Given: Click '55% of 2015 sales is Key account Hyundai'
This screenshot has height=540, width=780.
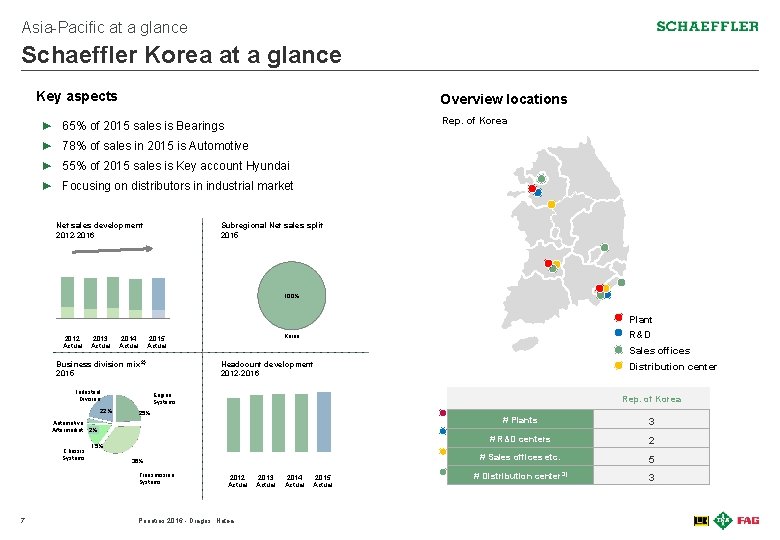Looking at the screenshot, I should (176, 166).
